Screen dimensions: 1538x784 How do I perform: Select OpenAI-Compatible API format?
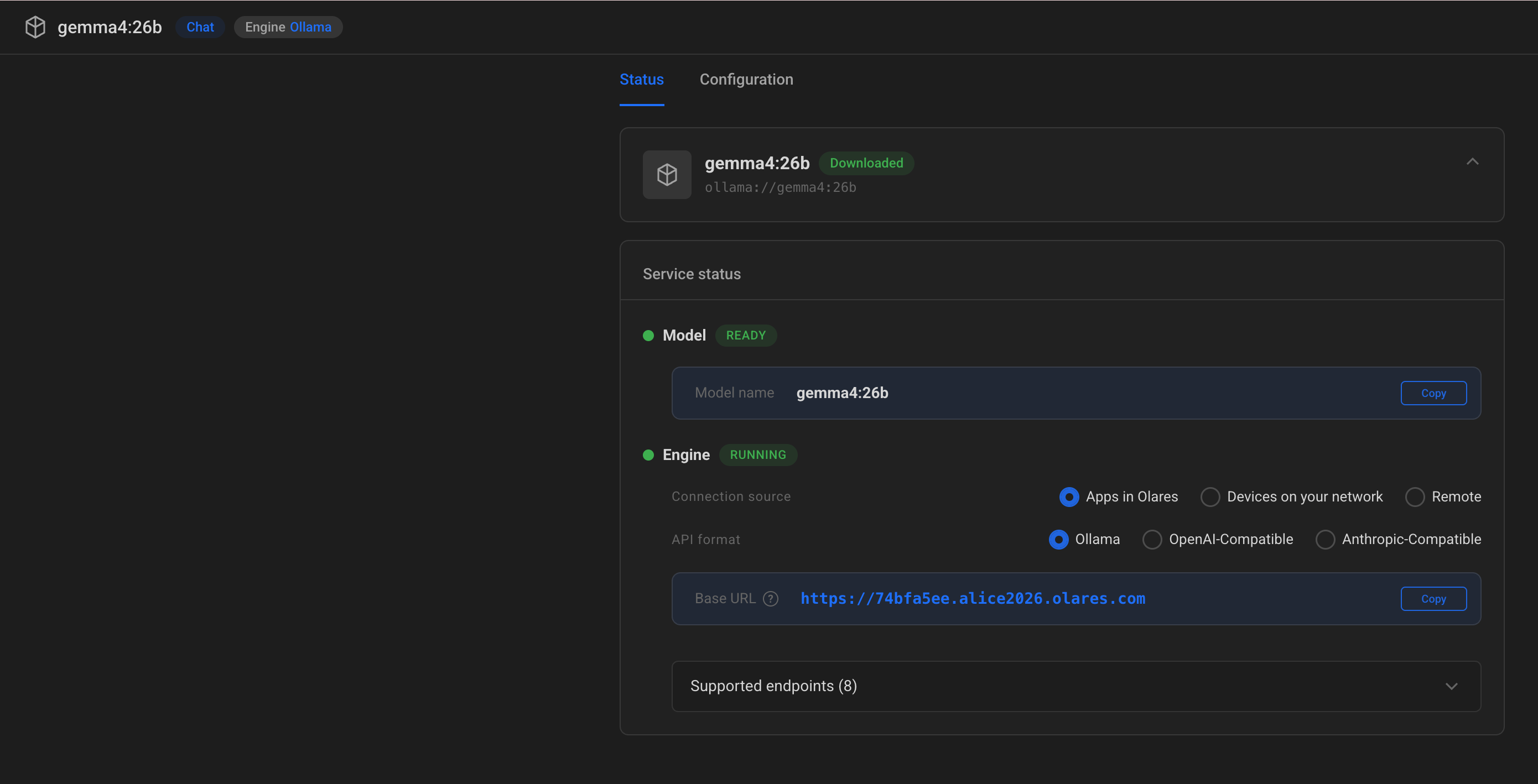tap(1152, 540)
